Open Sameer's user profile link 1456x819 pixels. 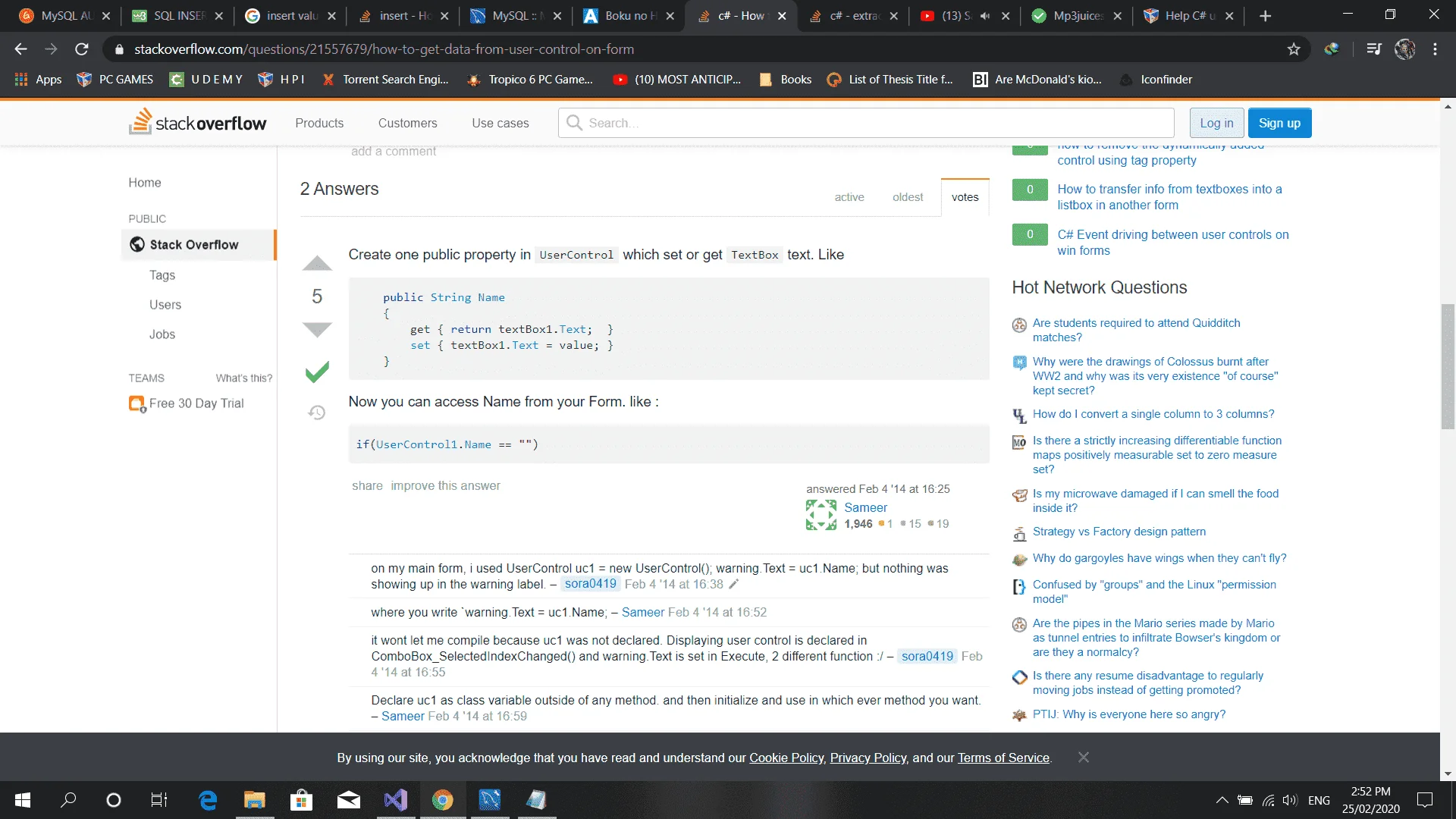(865, 508)
